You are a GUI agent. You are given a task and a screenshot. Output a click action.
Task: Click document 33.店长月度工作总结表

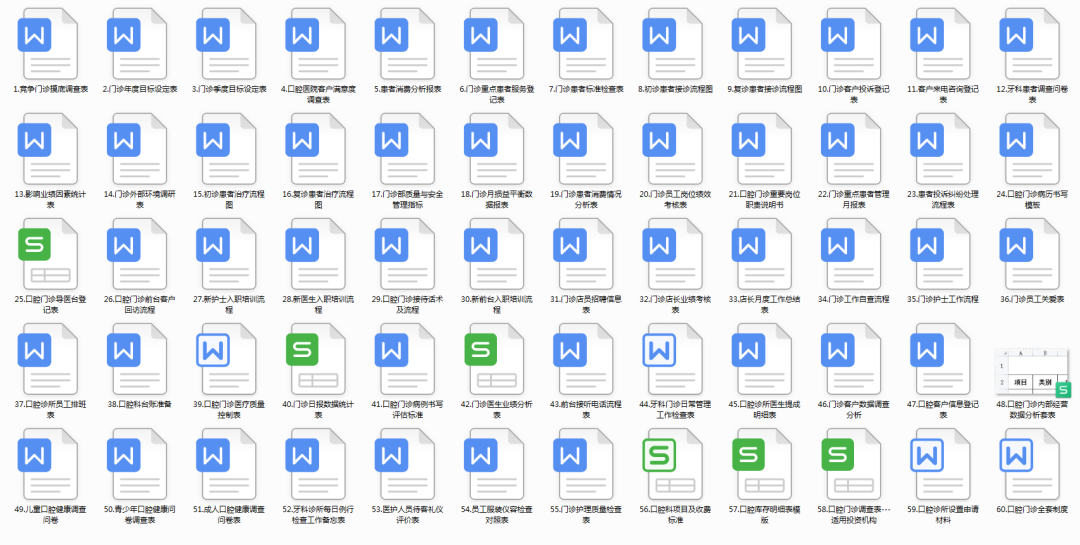click(x=765, y=255)
